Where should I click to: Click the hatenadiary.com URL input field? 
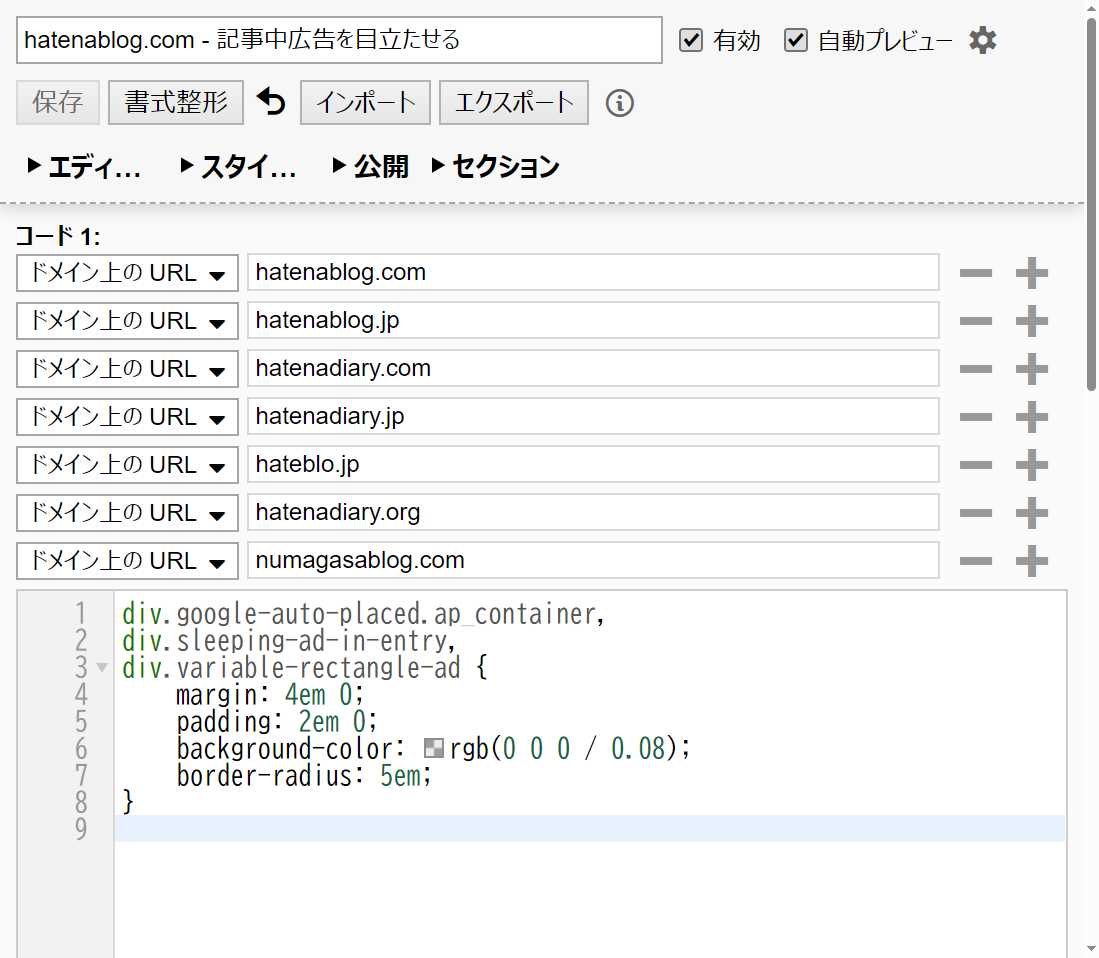pos(593,369)
